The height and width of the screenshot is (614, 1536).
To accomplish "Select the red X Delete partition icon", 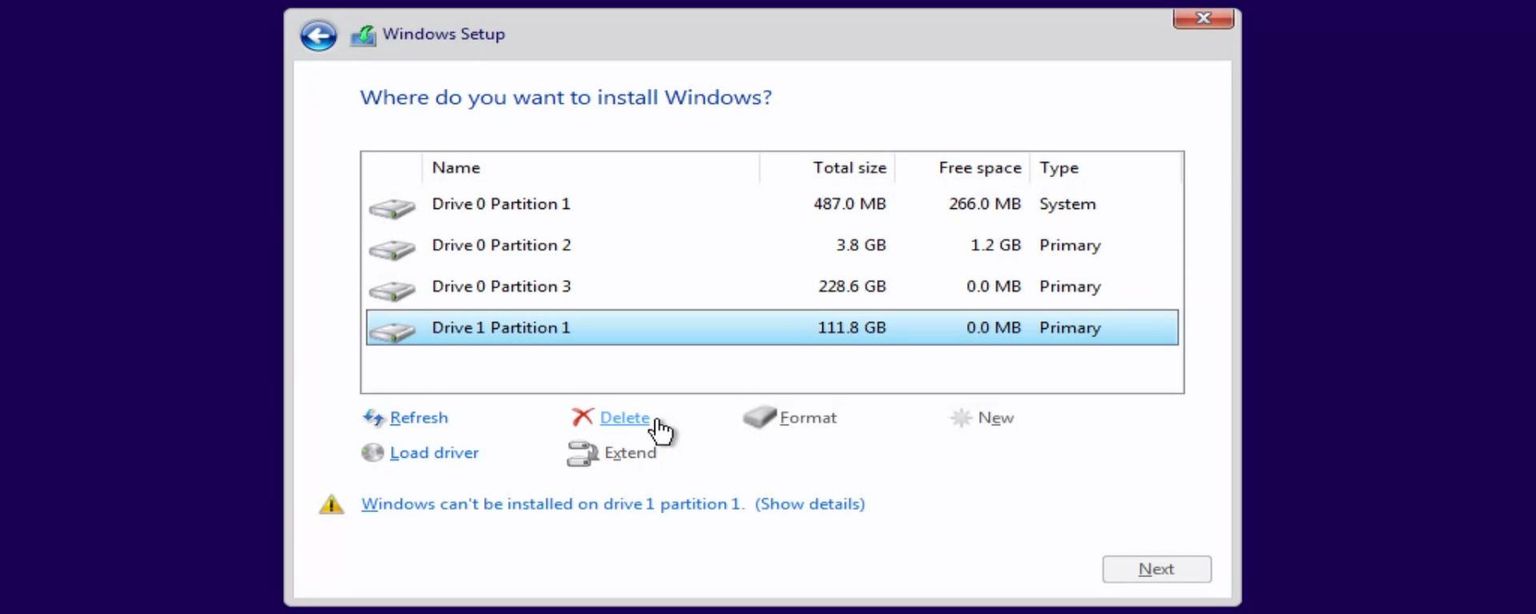I will pyautogui.click(x=582, y=417).
